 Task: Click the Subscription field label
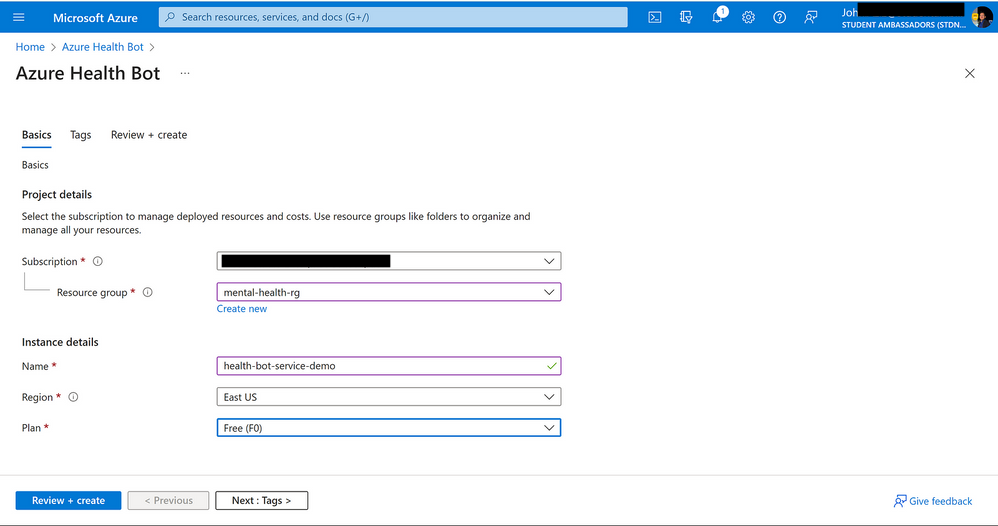pyautogui.click(x=50, y=262)
